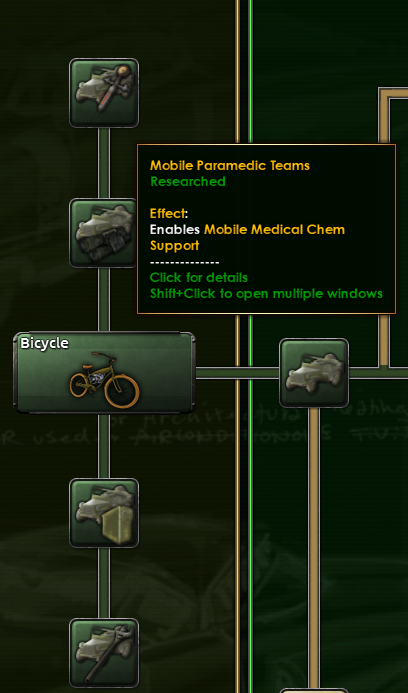Viewport: 408px width, 693px height.
Task: Click the bicycle picture in the Bicycle box
Action: tap(104, 380)
